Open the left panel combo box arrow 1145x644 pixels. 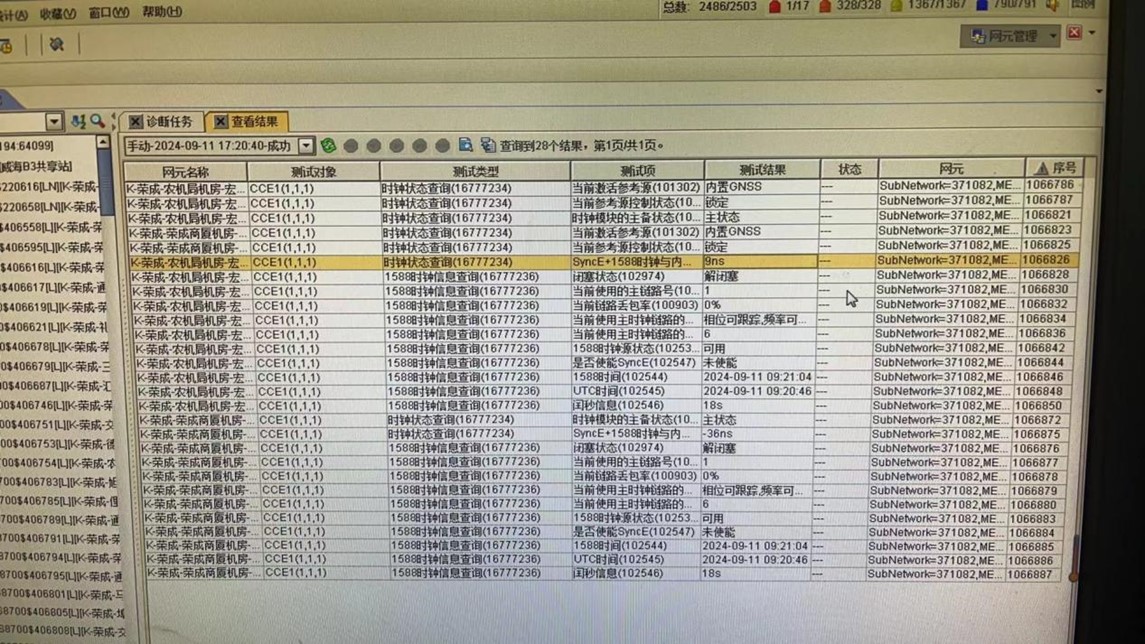(x=54, y=121)
